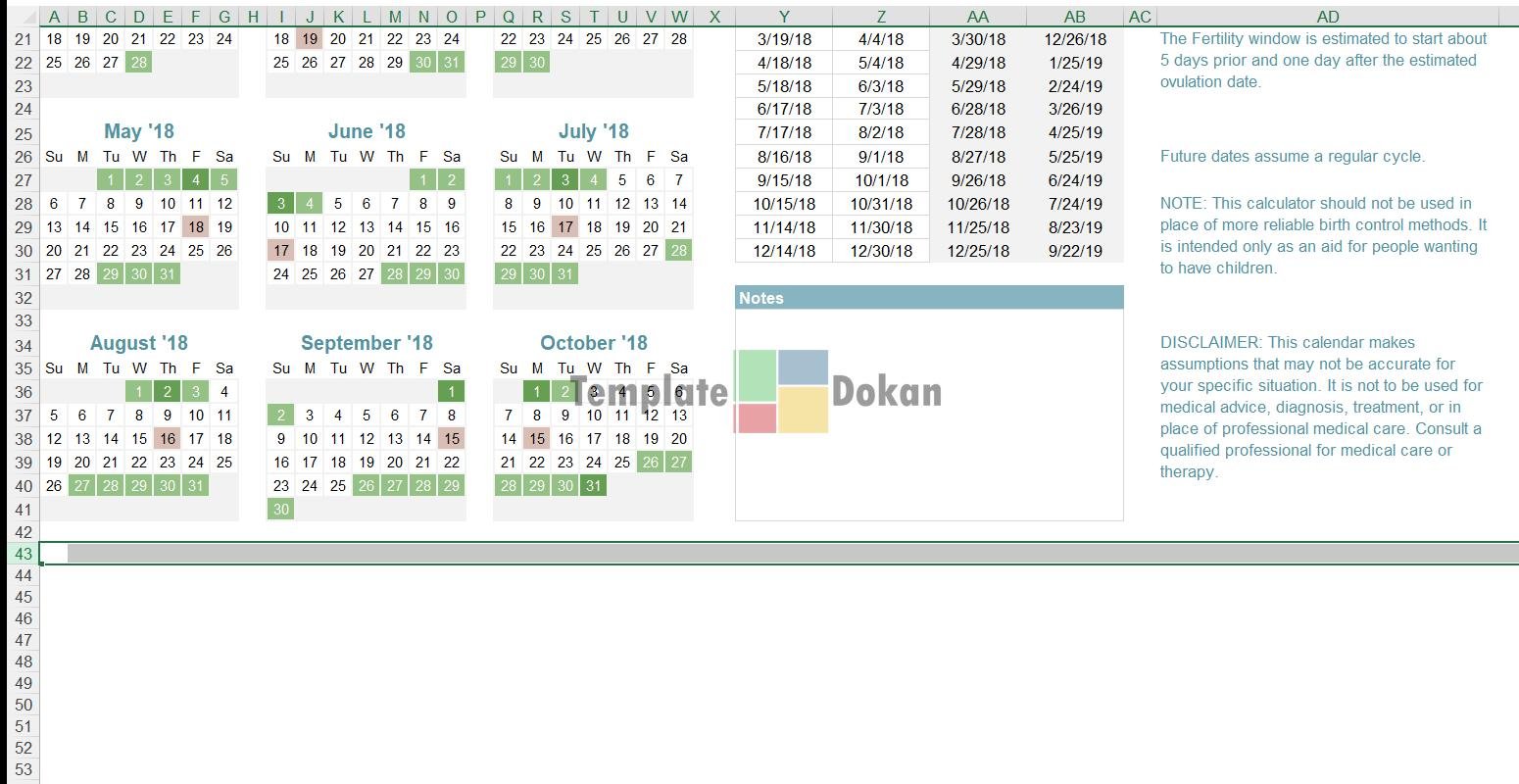1519x784 pixels.
Task: Select the column Y header
Action: (x=784, y=17)
